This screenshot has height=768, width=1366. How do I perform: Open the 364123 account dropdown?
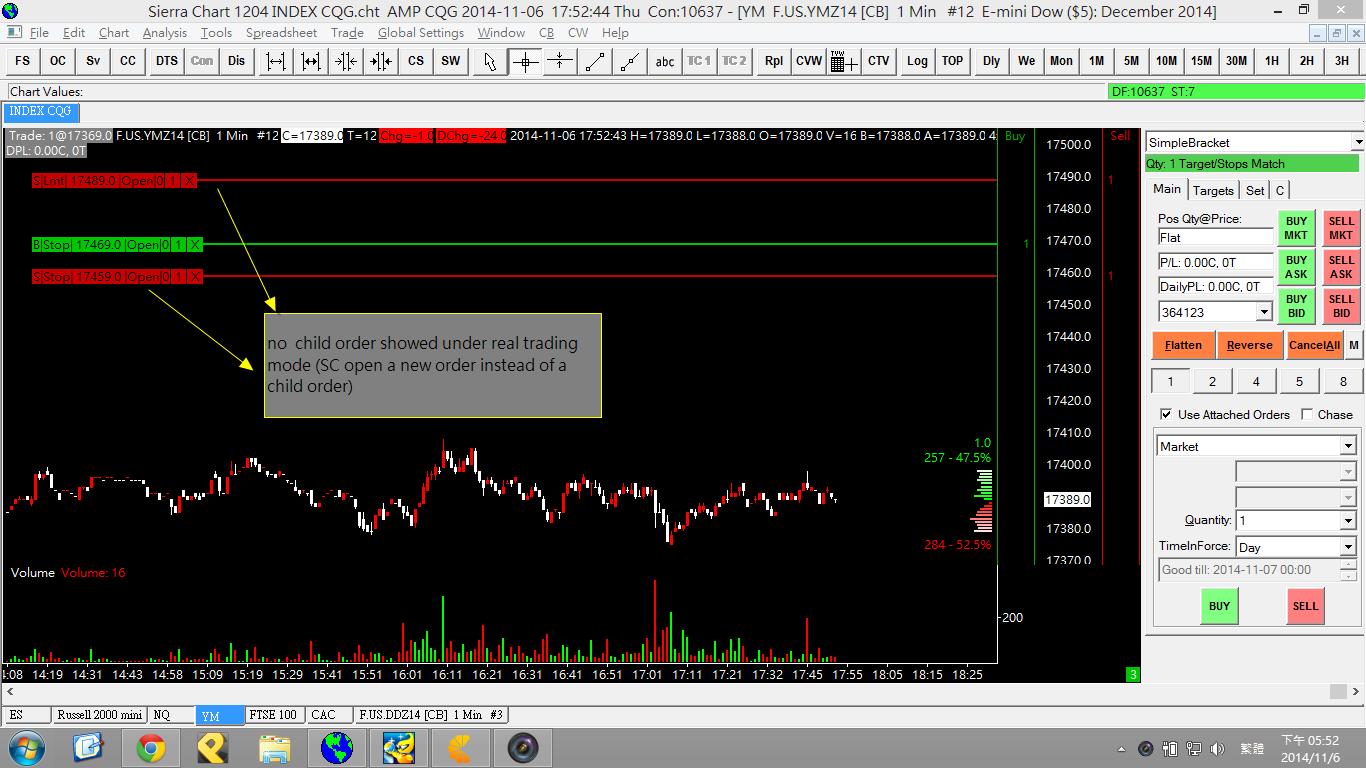pos(1264,312)
